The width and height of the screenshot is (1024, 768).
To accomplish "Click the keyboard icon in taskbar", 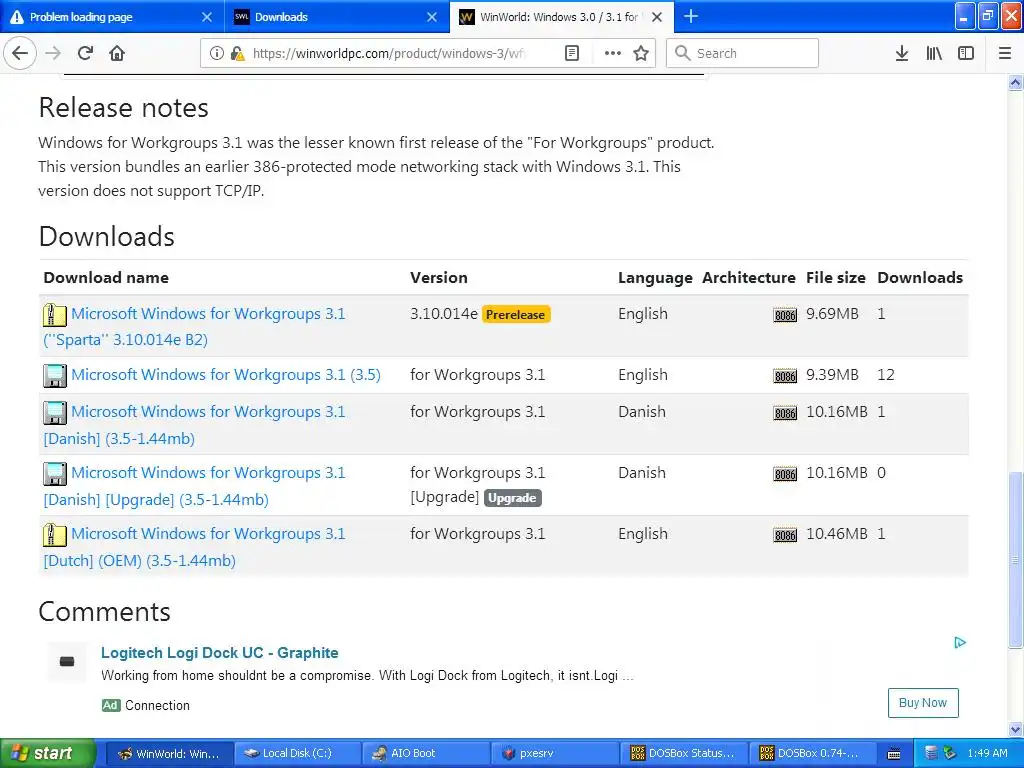I will click(894, 754).
